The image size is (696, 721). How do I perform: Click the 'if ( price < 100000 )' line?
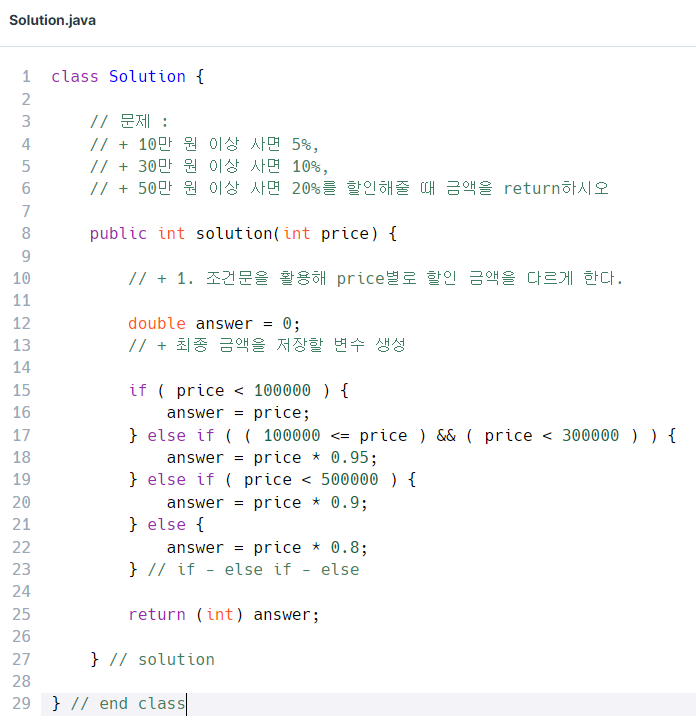point(239,390)
